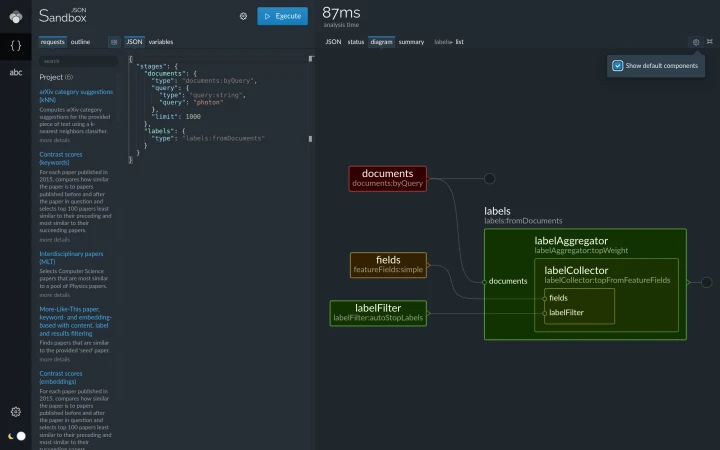Click the output circle right of labels node
Image resolution: width=720 pixels, height=450 pixels.
click(707, 282)
